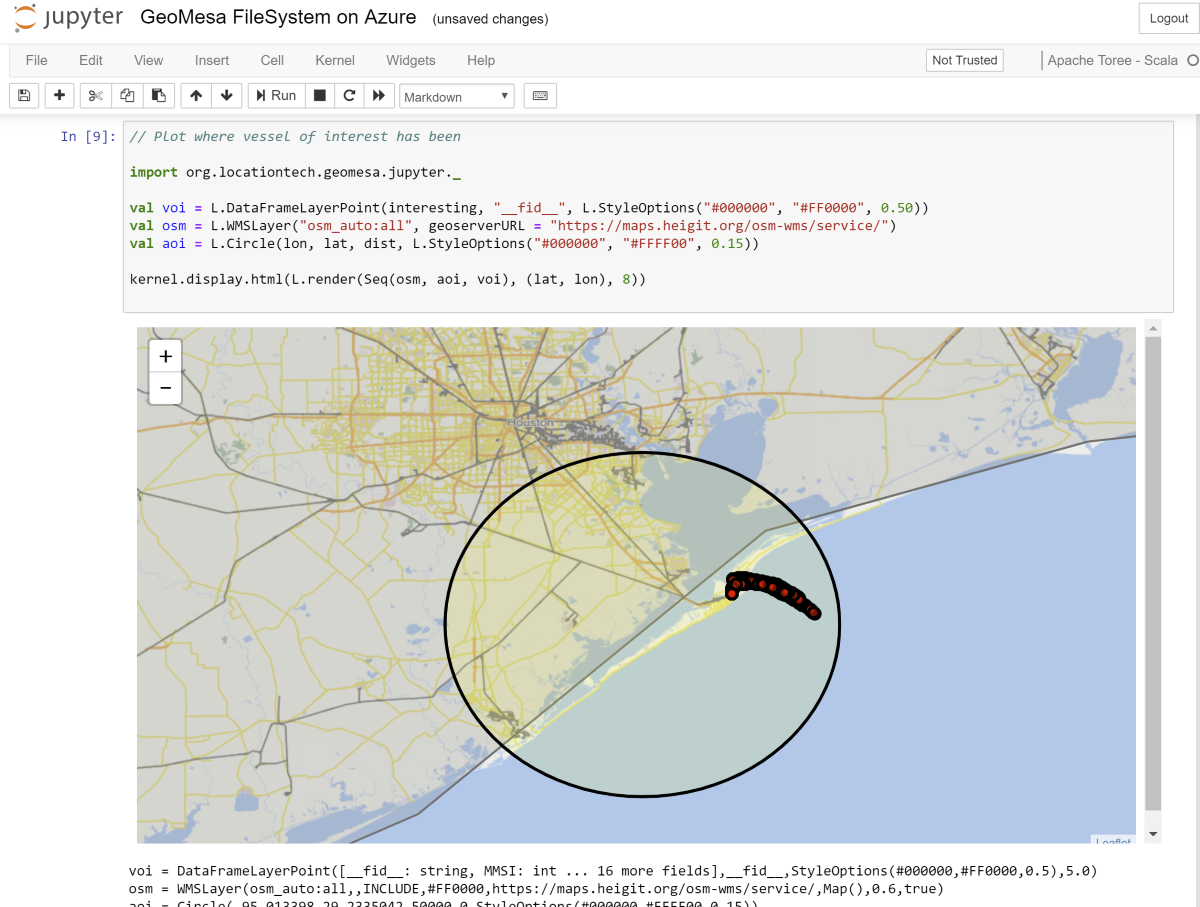Restart the kernel using the refresh icon
The image size is (1200, 907).
click(348, 95)
